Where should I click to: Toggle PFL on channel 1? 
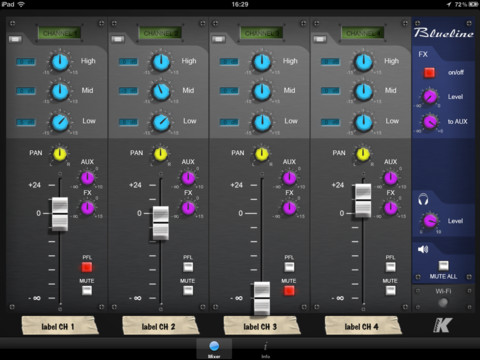coord(87,267)
